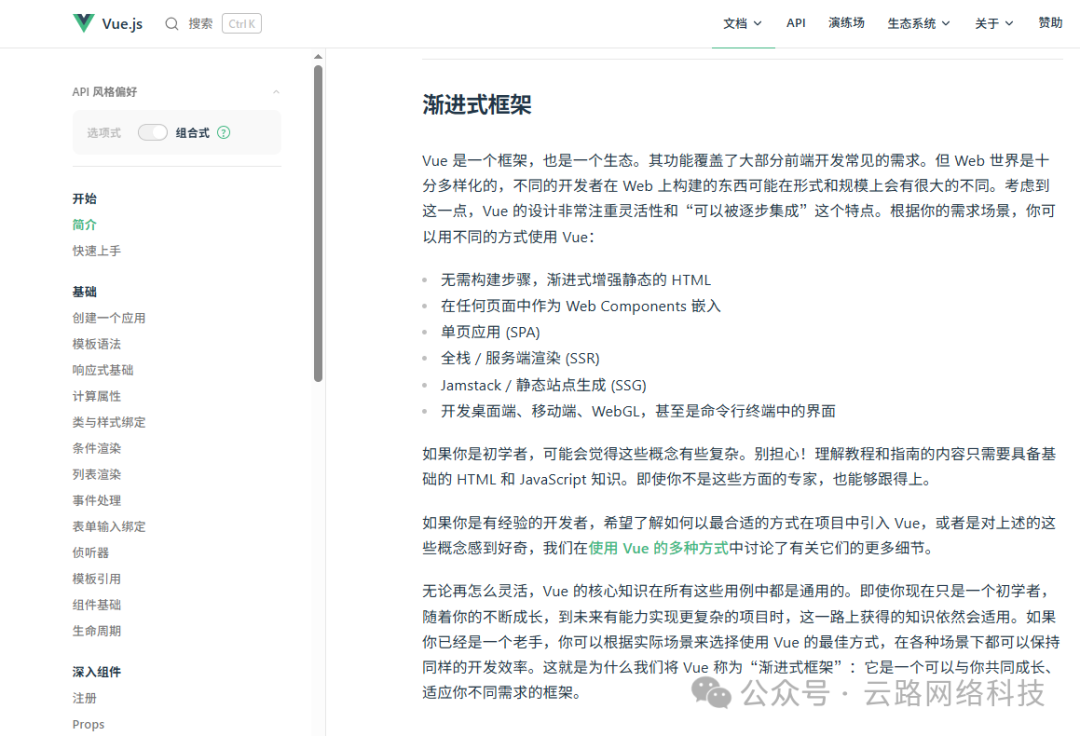Image resolution: width=1080 pixels, height=736 pixels.
Task: Click the API style help question icon
Action: 224,132
